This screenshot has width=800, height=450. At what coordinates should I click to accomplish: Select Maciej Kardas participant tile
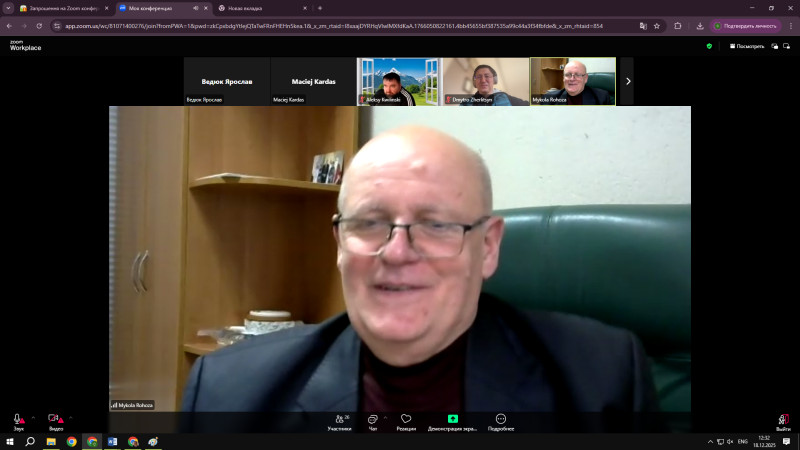(x=313, y=81)
